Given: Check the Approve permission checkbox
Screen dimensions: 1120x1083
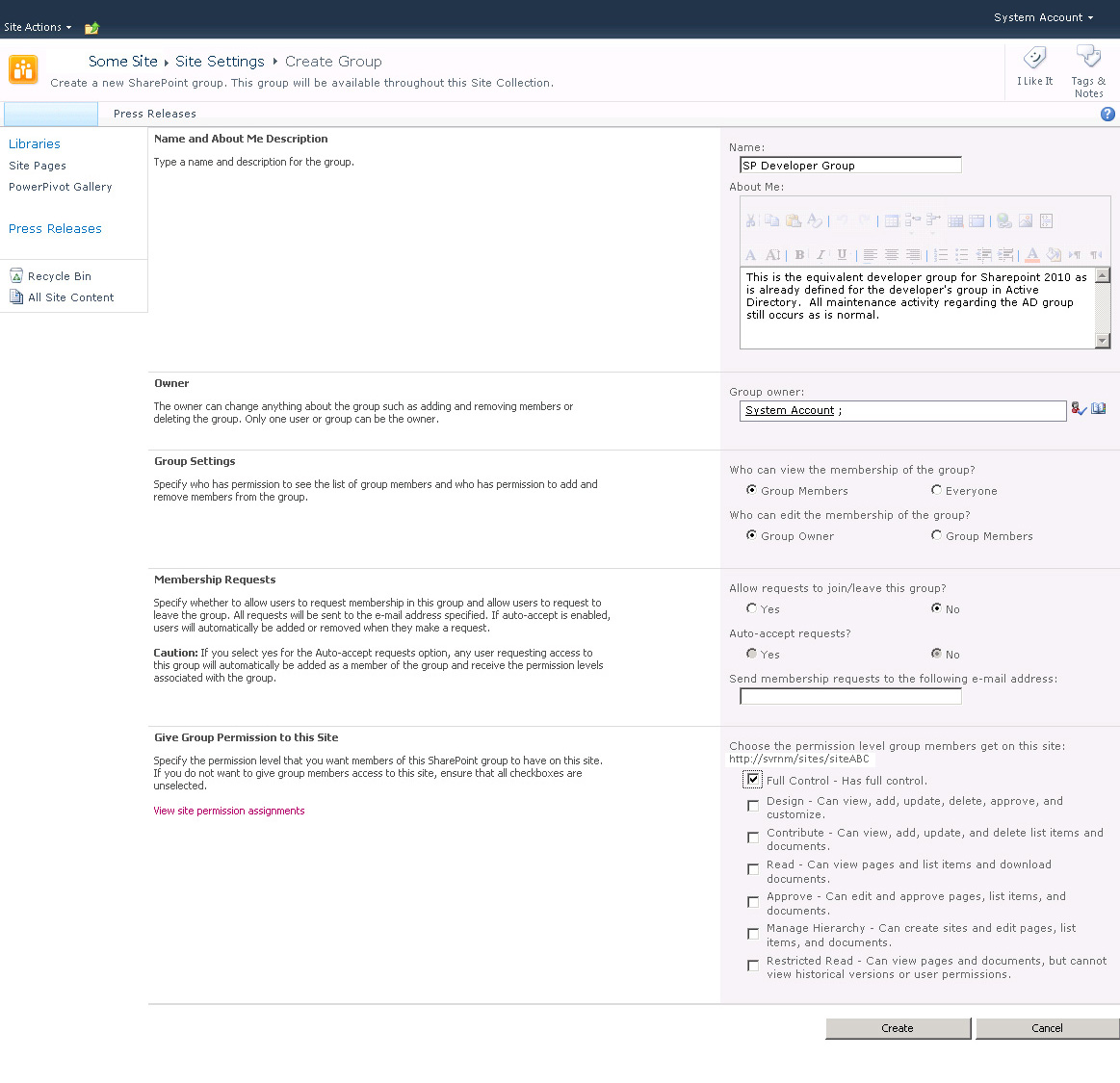Looking at the screenshot, I should tap(753, 902).
